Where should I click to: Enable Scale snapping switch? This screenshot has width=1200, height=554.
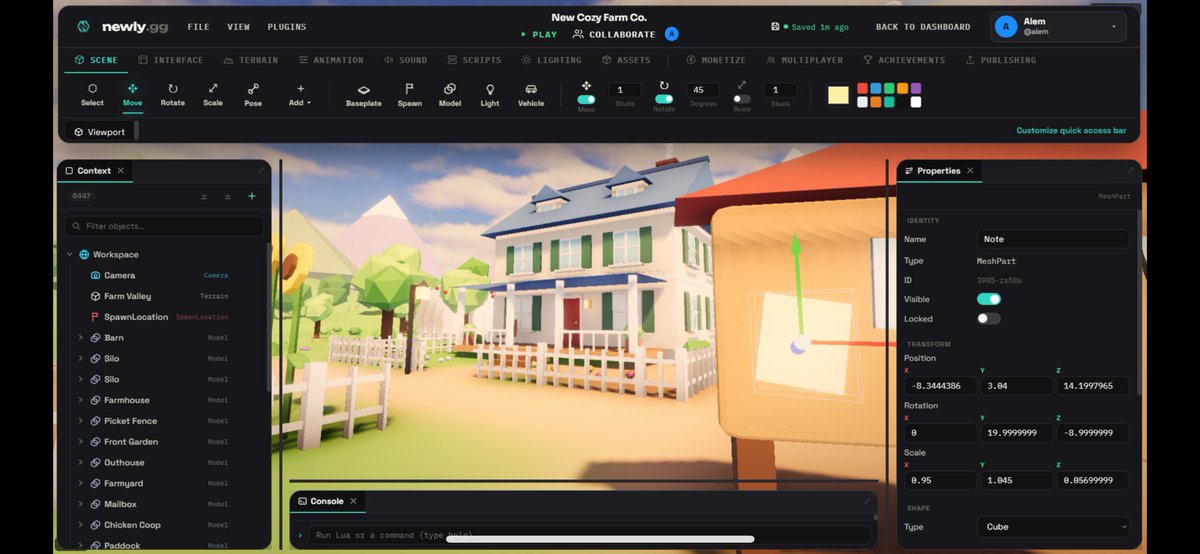[x=741, y=99]
